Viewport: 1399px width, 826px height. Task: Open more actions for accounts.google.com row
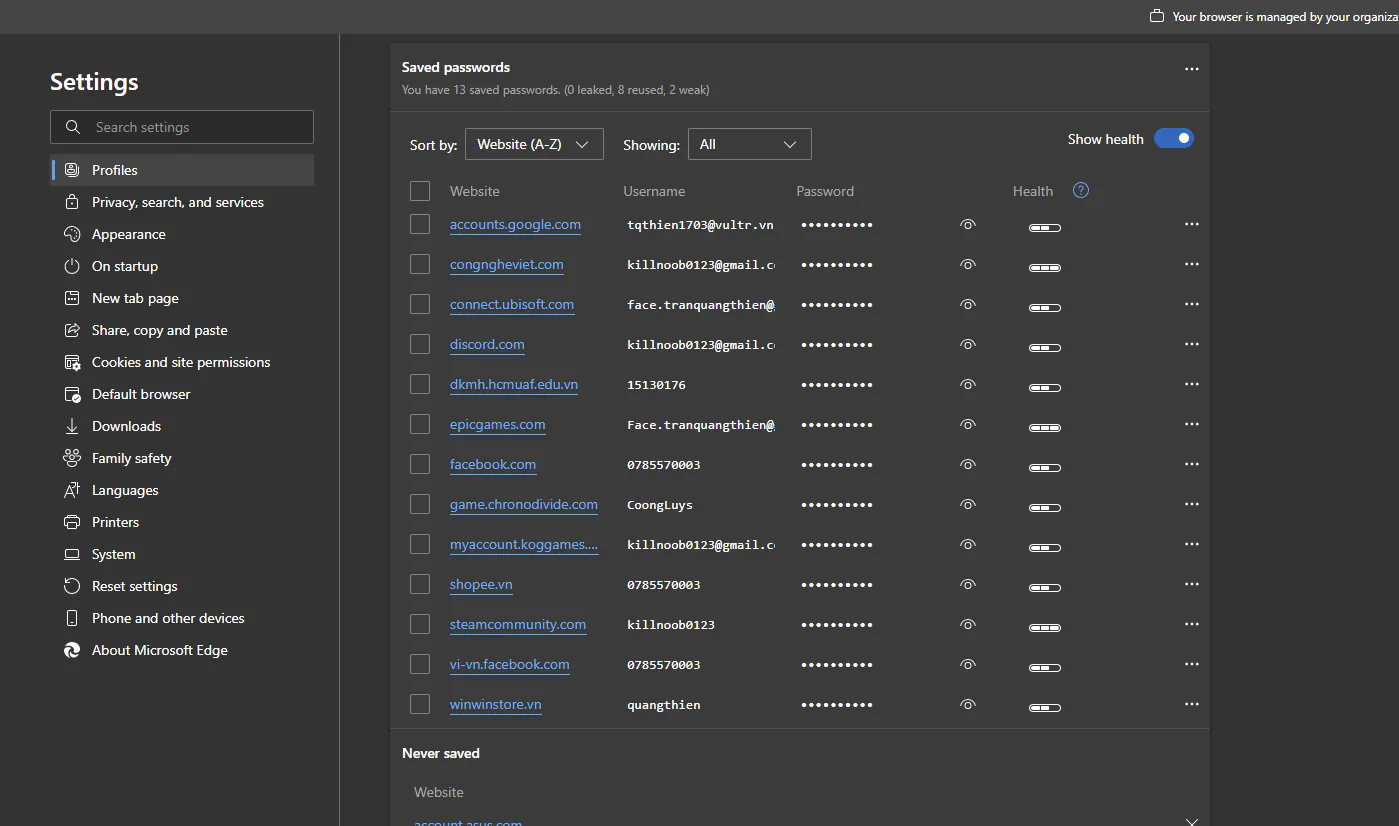(x=1191, y=224)
